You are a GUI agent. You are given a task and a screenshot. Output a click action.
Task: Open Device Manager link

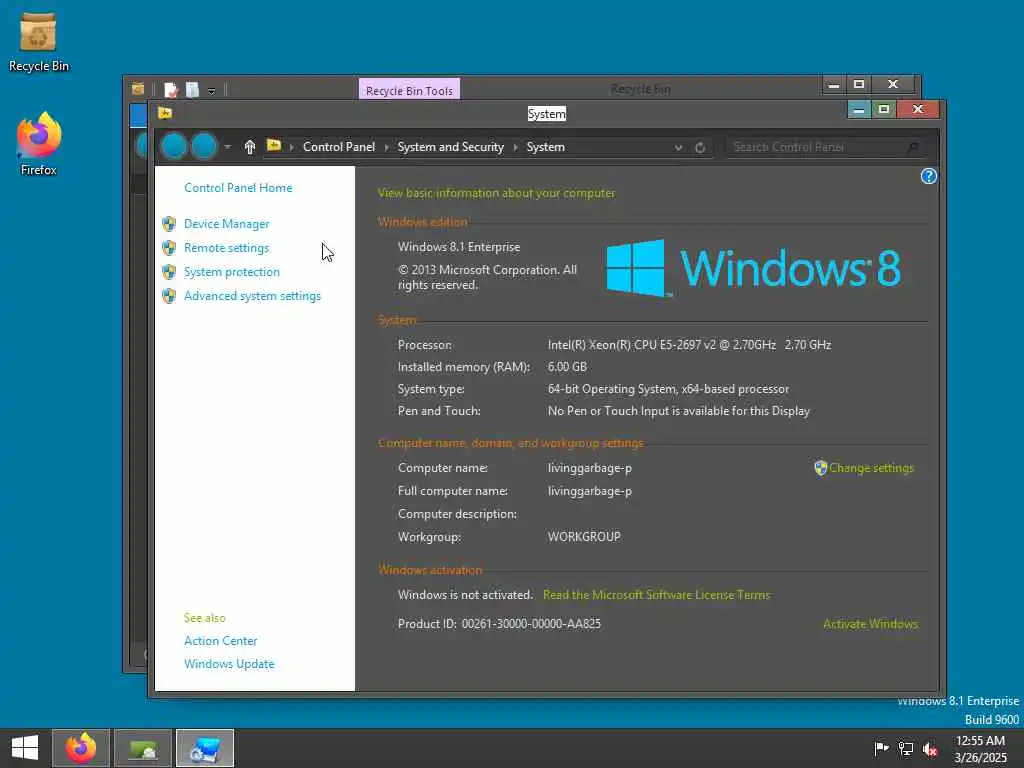(x=226, y=223)
